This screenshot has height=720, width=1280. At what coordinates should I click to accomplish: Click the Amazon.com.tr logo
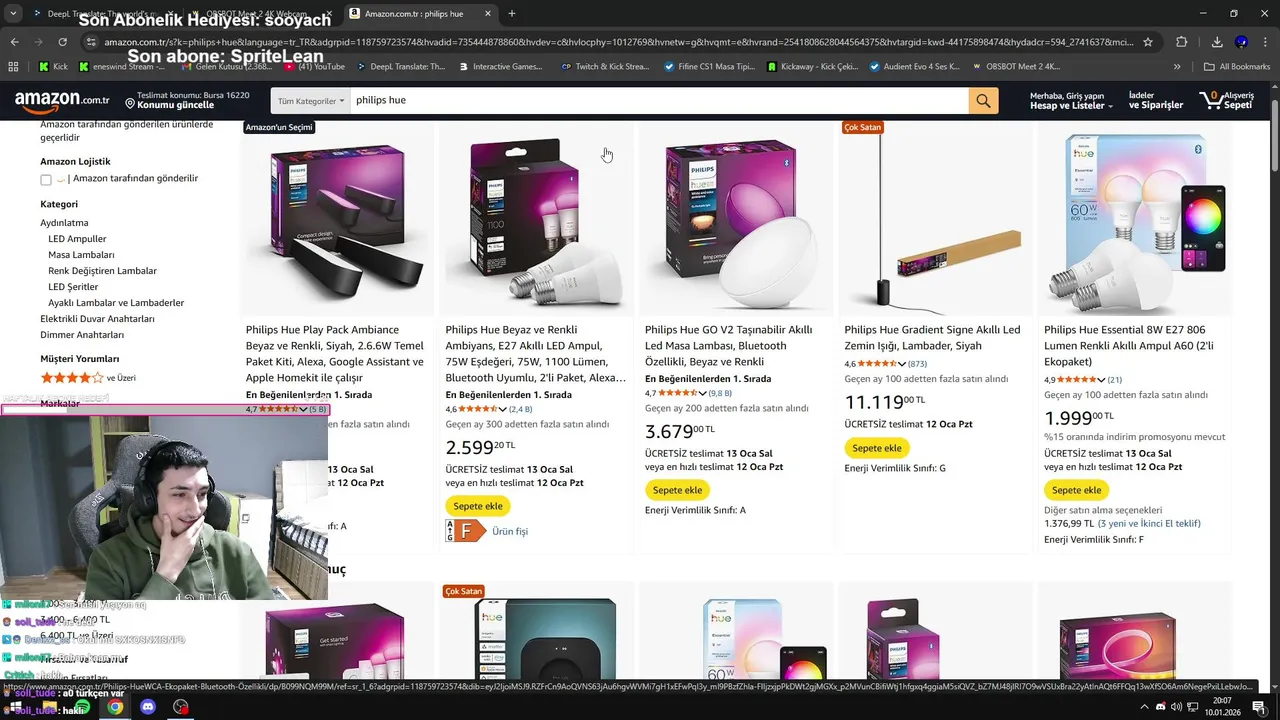[x=62, y=100]
